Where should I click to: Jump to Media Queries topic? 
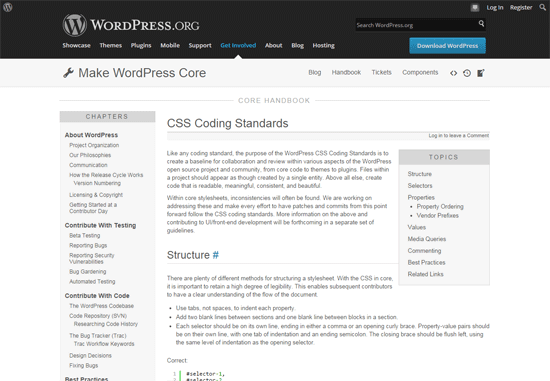click(x=427, y=239)
